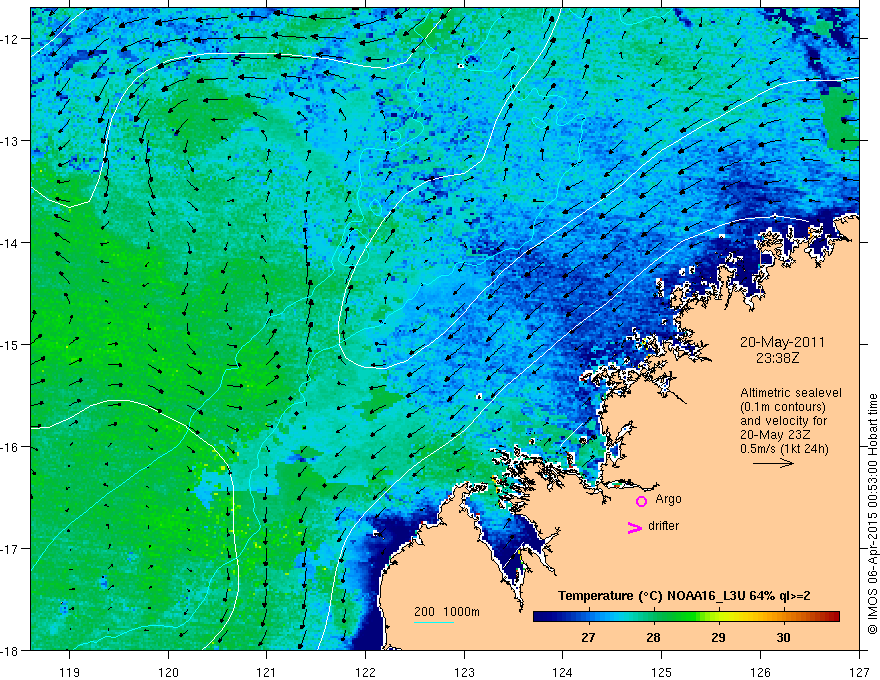The image size is (880, 680).
Task: Click the longitude axis label 121
Action: [x=267, y=672]
